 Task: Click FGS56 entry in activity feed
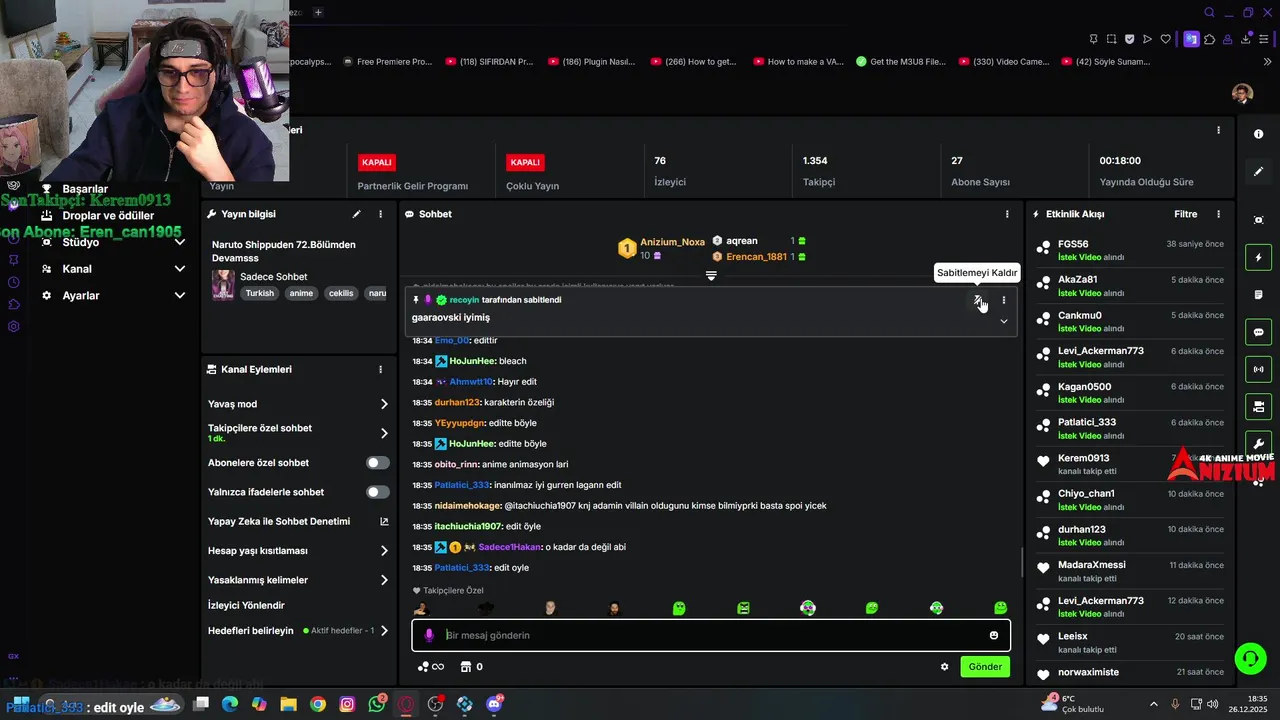point(1130,250)
